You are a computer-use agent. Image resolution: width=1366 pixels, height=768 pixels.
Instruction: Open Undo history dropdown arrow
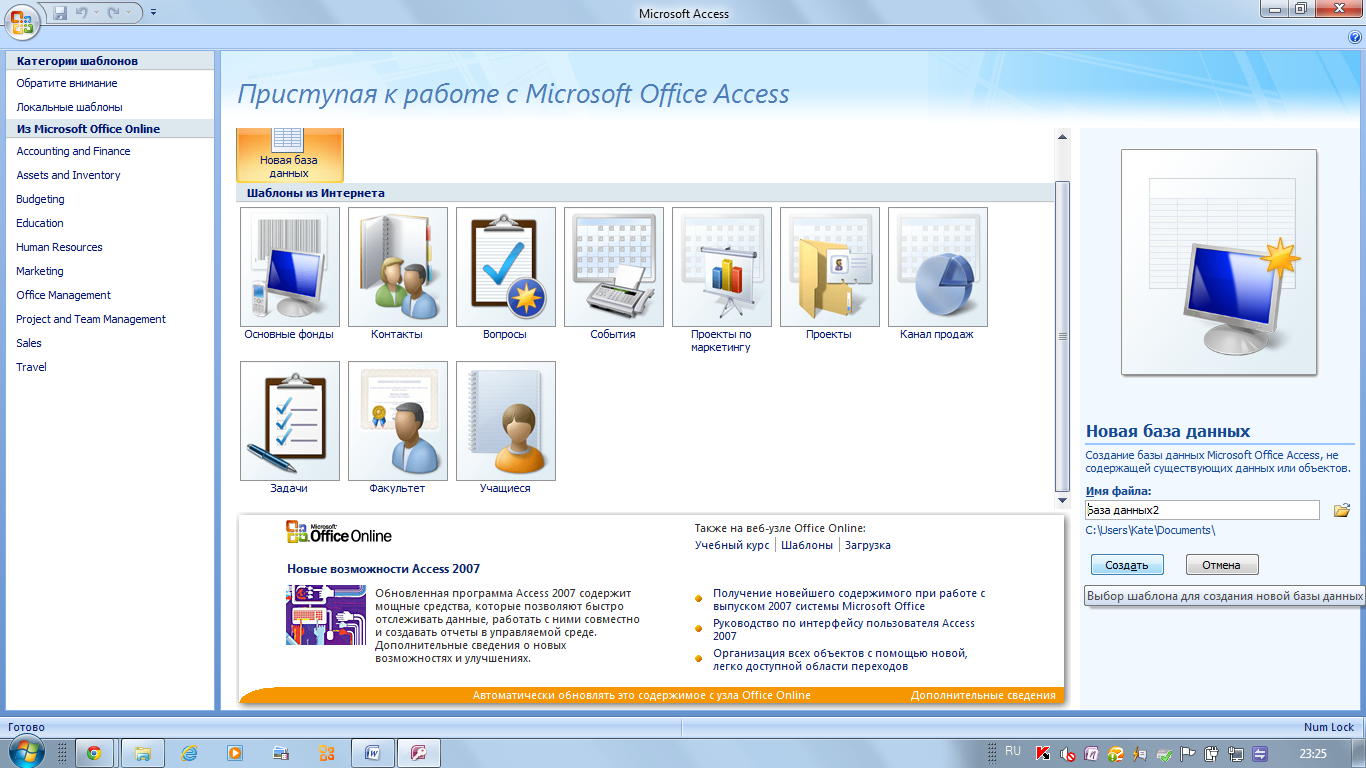tap(97, 13)
